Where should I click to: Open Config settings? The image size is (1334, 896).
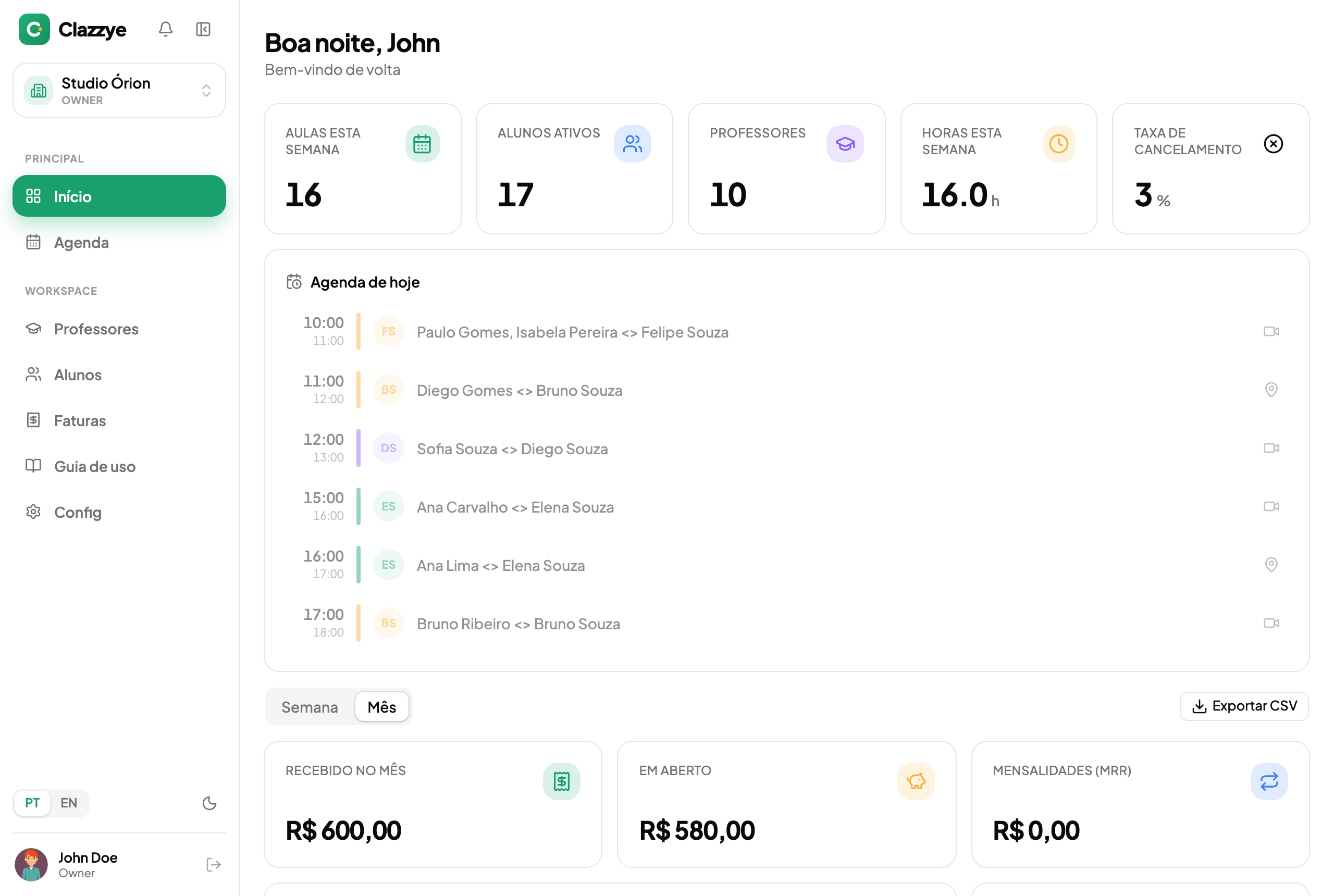pyautogui.click(x=119, y=512)
